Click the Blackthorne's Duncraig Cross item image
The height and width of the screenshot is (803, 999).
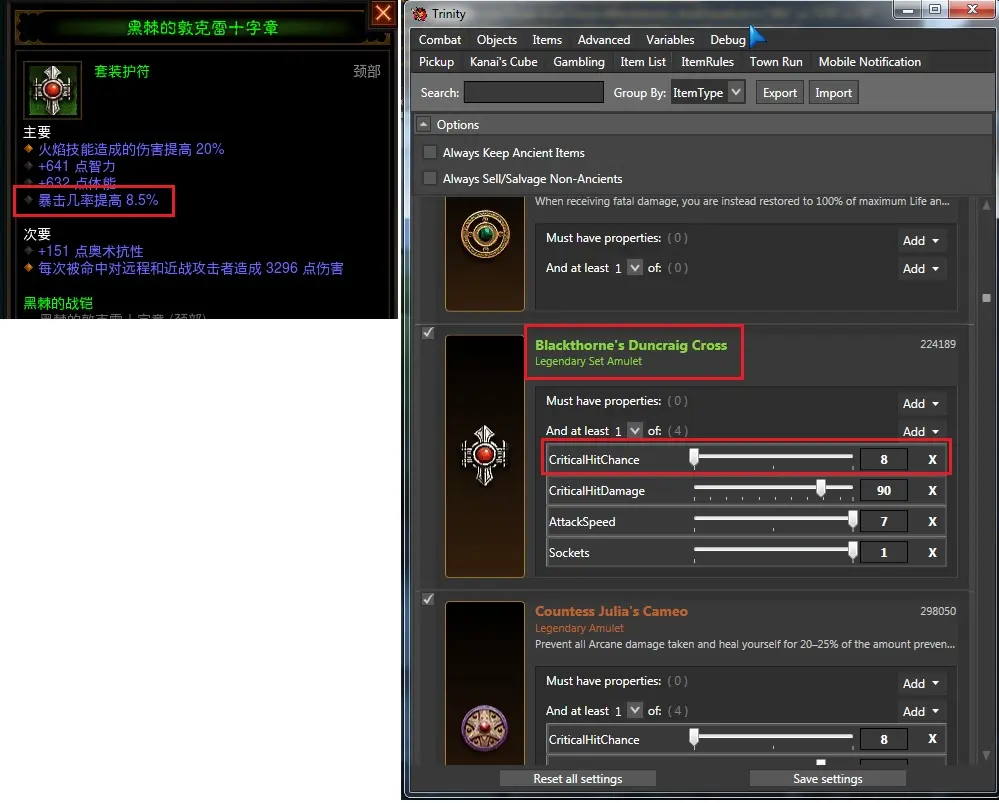coord(485,456)
